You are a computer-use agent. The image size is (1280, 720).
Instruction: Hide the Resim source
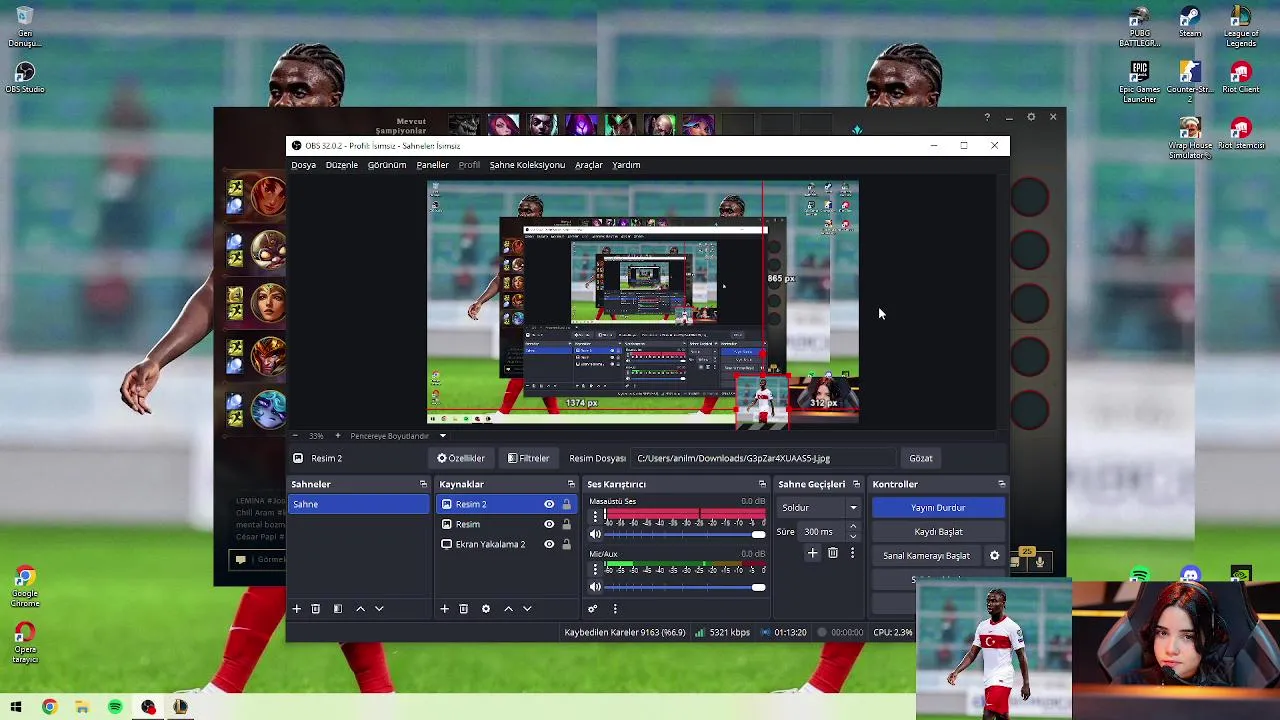tap(549, 524)
